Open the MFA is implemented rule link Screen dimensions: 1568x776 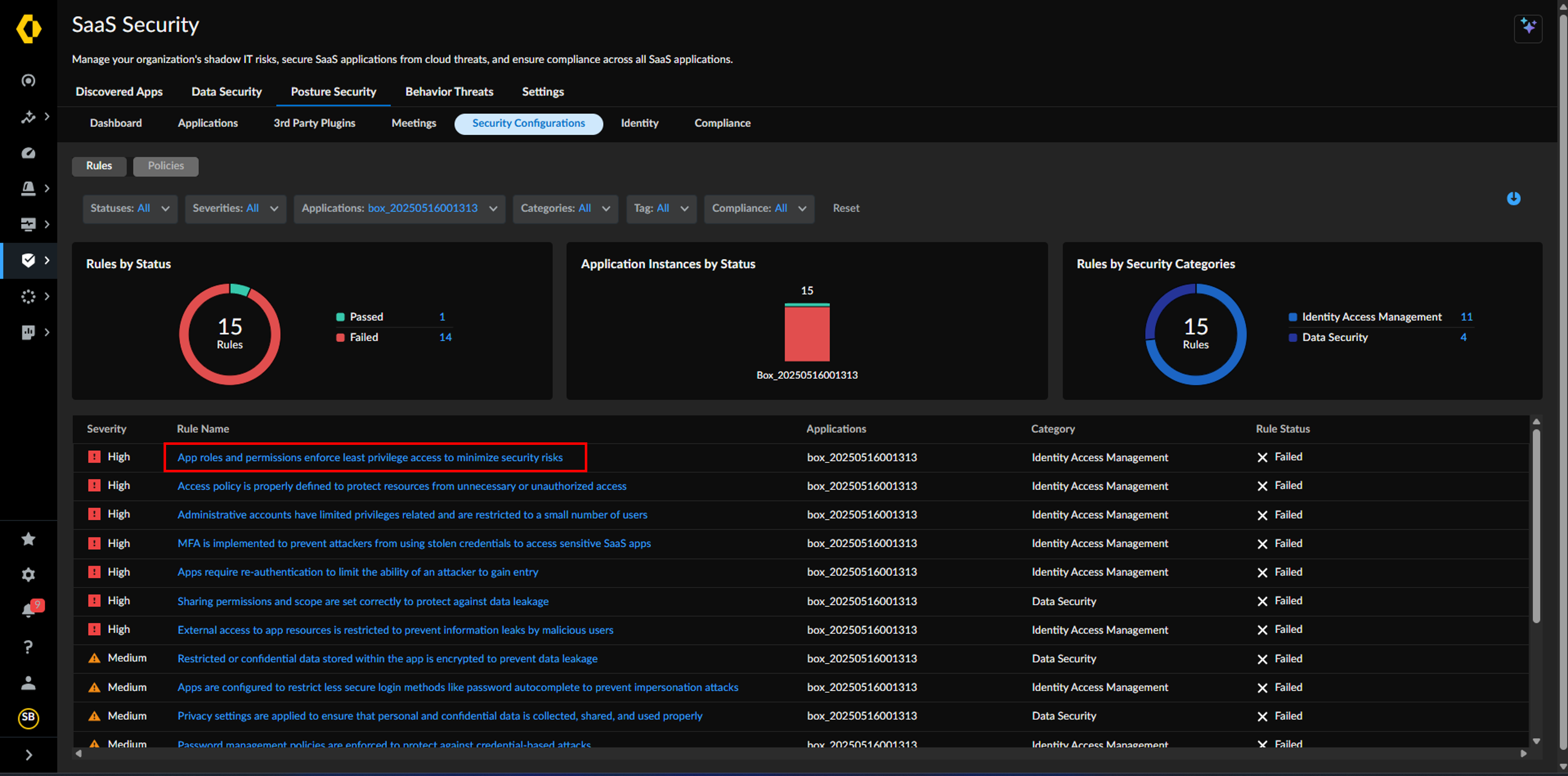pyautogui.click(x=414, y=543)
